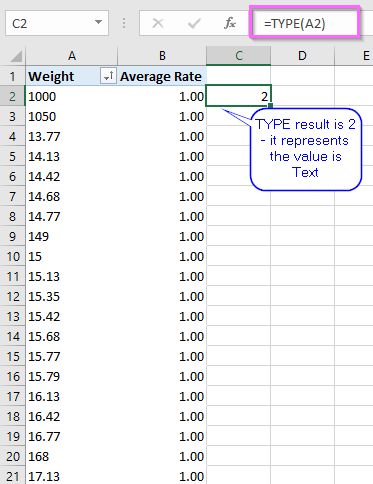
Task: Select cell containing 14.68
Action: click(x=72, y=196)
